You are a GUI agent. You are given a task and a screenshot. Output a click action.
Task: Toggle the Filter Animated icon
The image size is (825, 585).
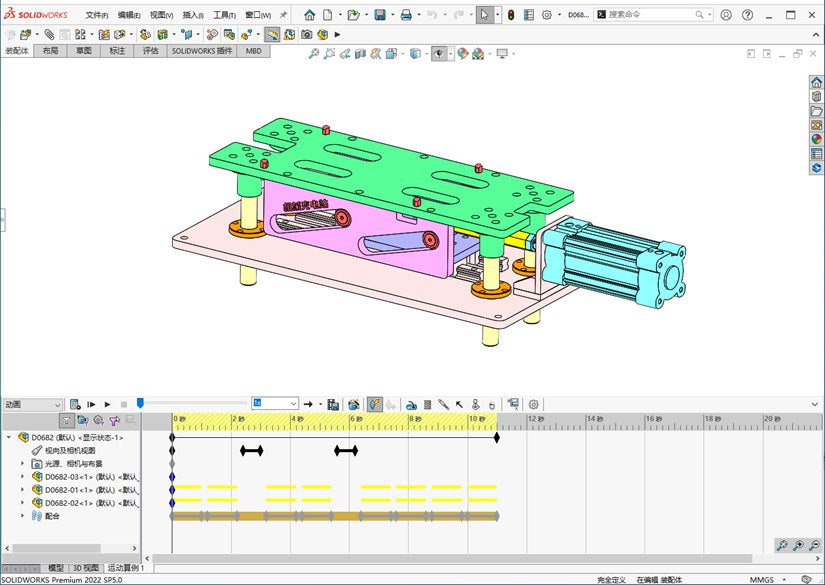click(83, 420)
